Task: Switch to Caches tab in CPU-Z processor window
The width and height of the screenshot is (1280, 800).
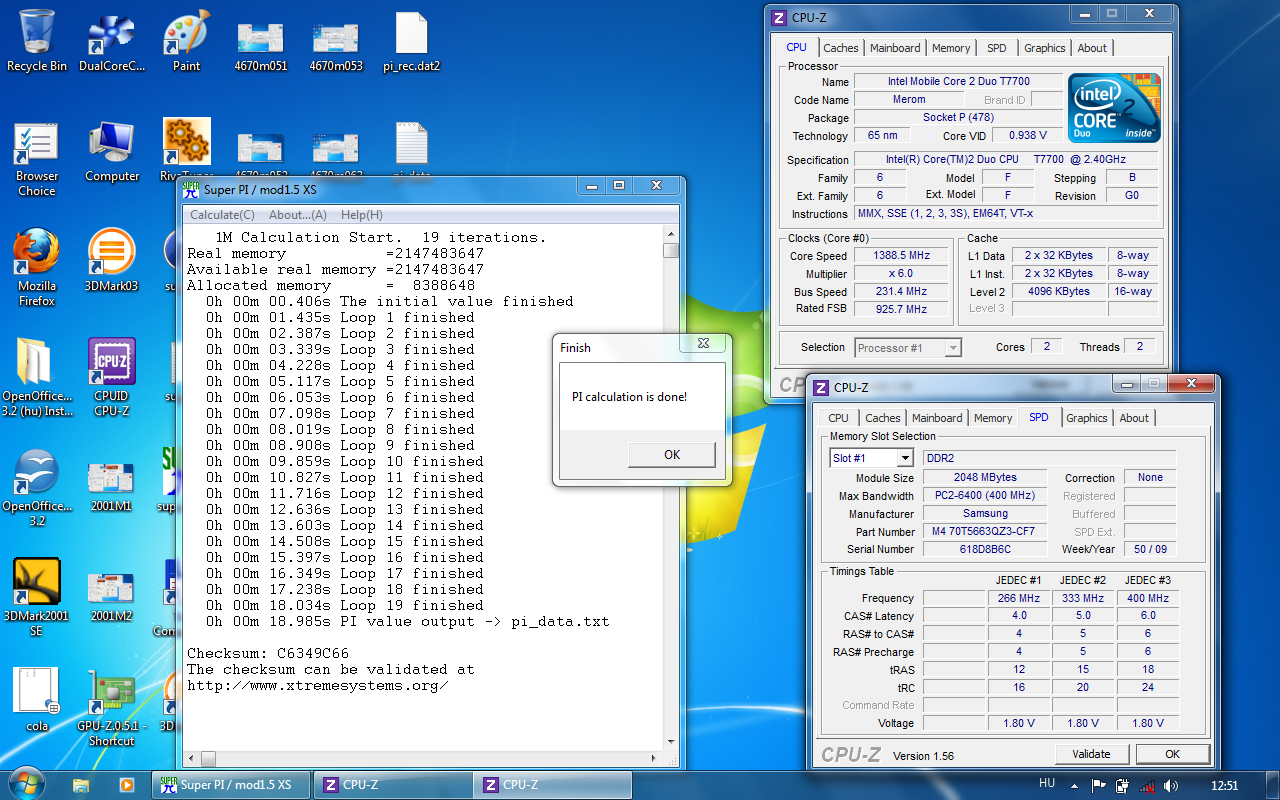Action: [841, 48]
